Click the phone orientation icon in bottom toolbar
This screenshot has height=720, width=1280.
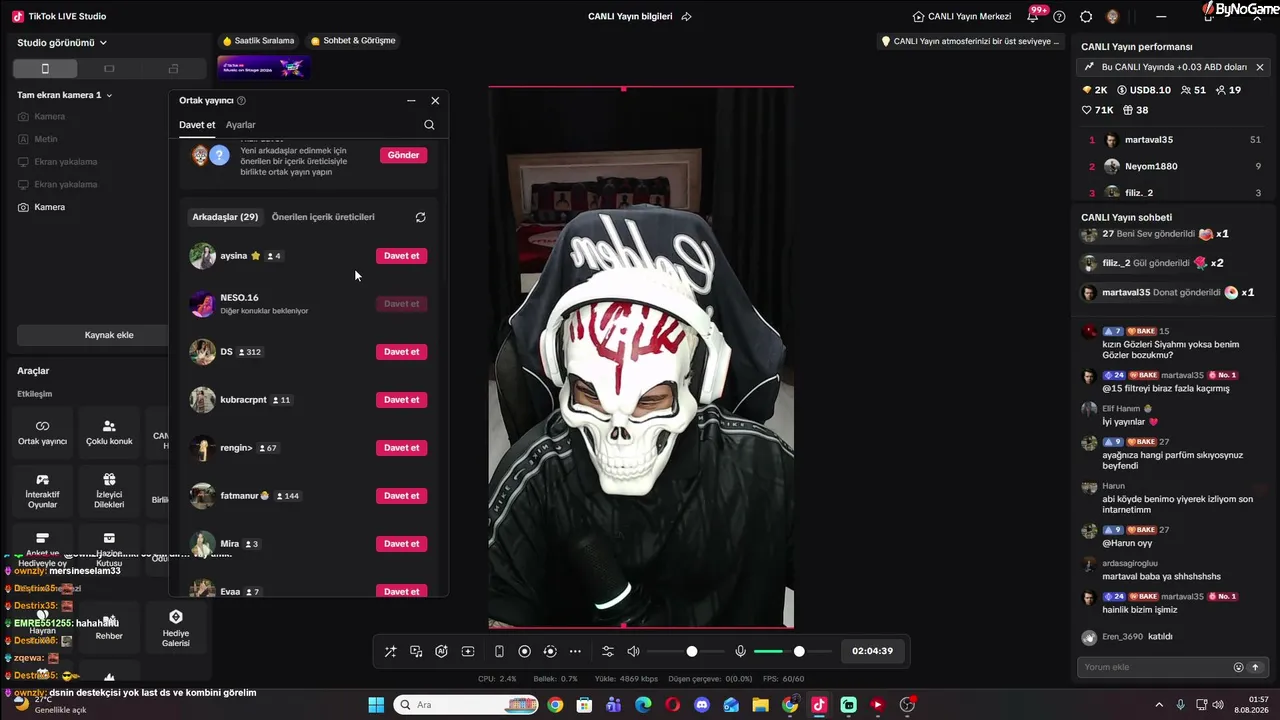tap(499, 651)
